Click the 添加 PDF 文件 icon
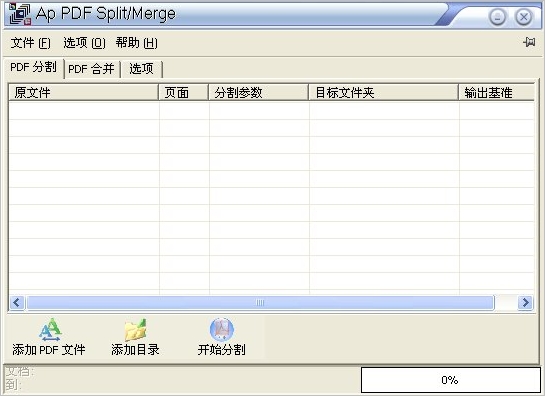Screen dimensions: 545x396 [x=50, y=330]
